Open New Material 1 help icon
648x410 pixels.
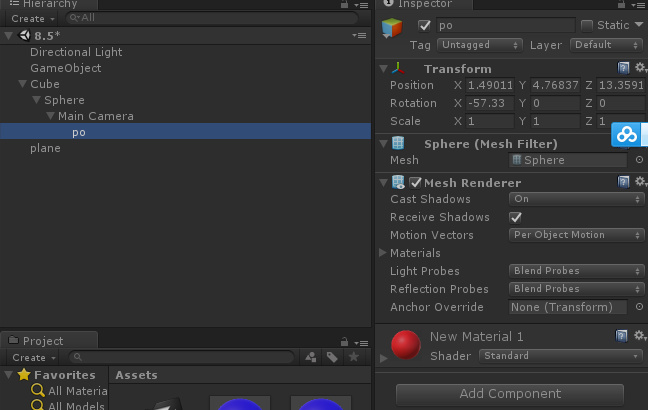621,336
